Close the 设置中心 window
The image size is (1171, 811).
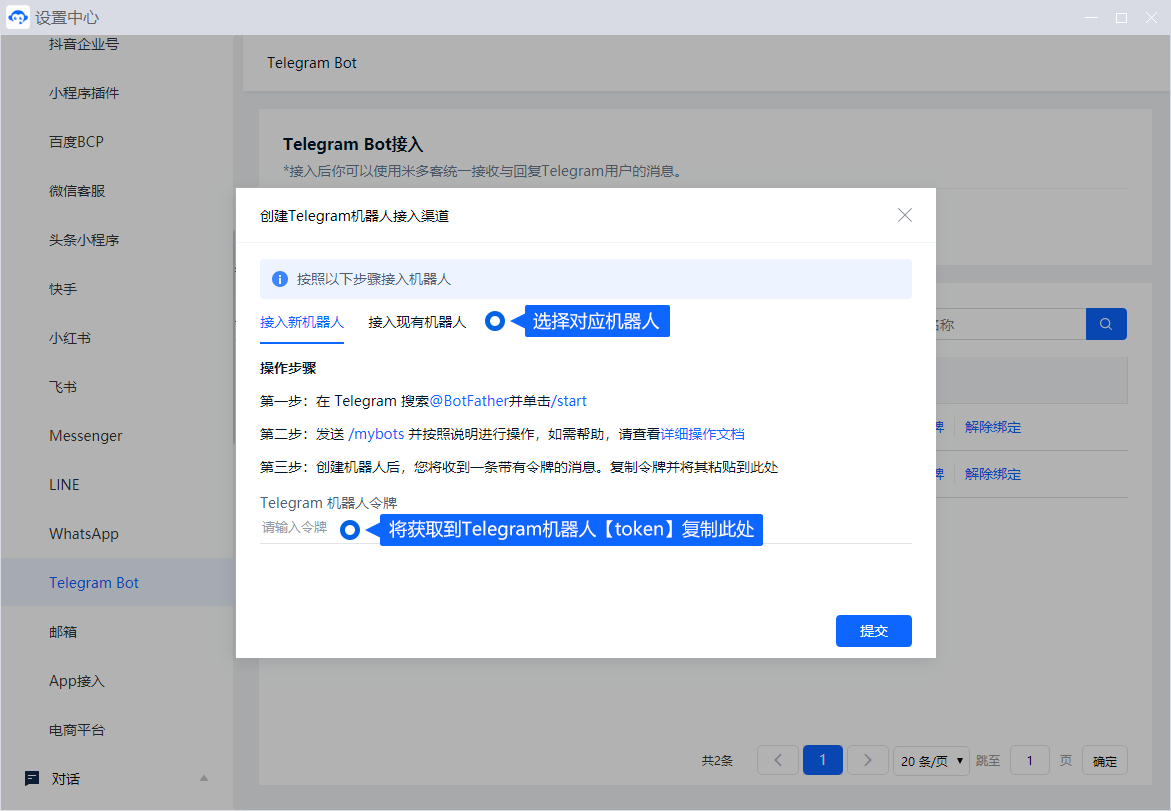1151,17
